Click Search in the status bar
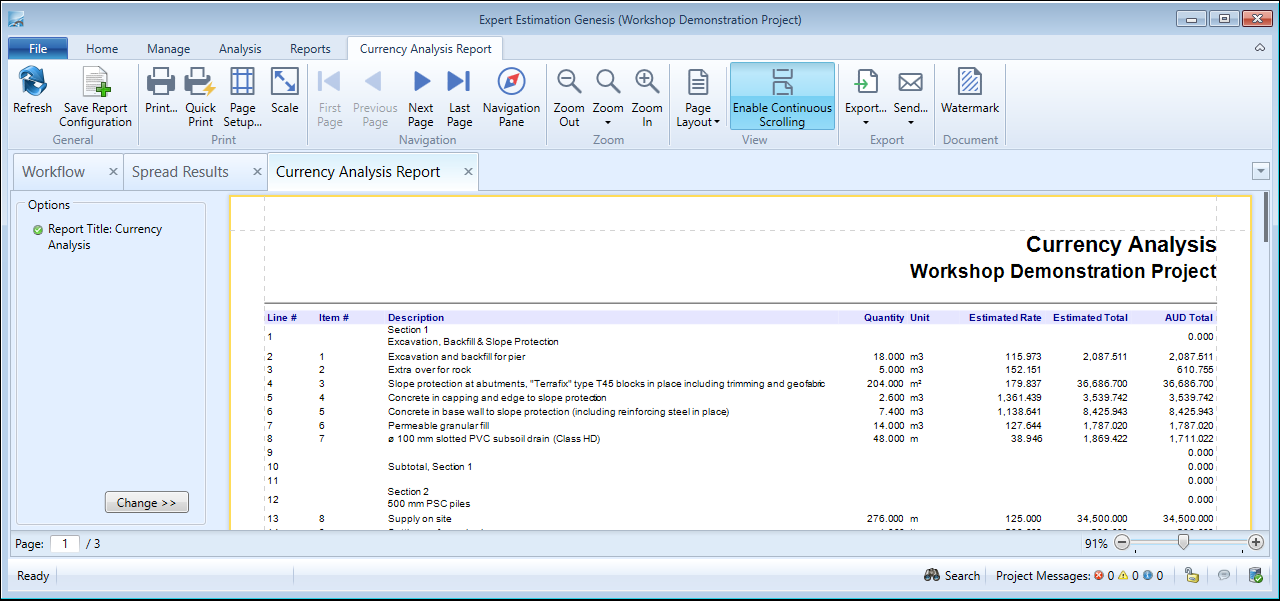 coord(951,576)
